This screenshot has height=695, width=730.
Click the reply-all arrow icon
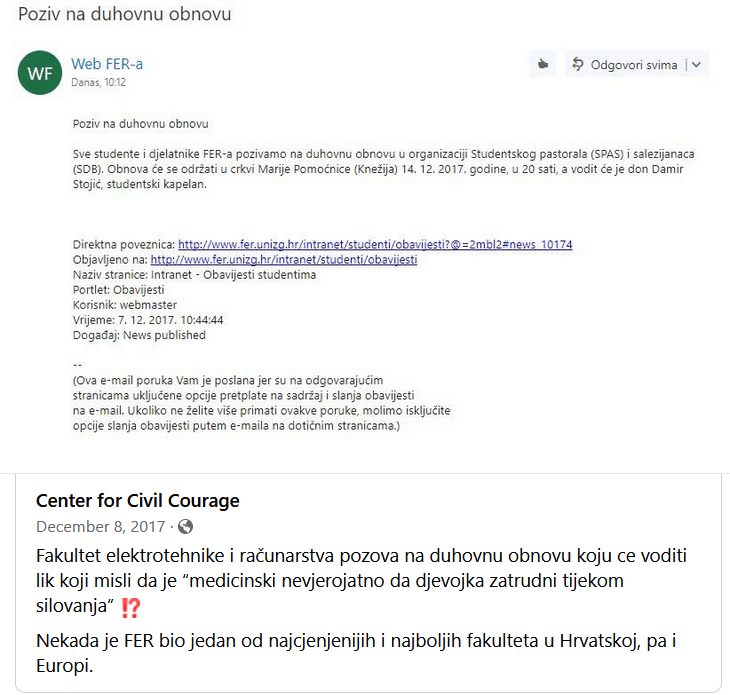(577, 65)
